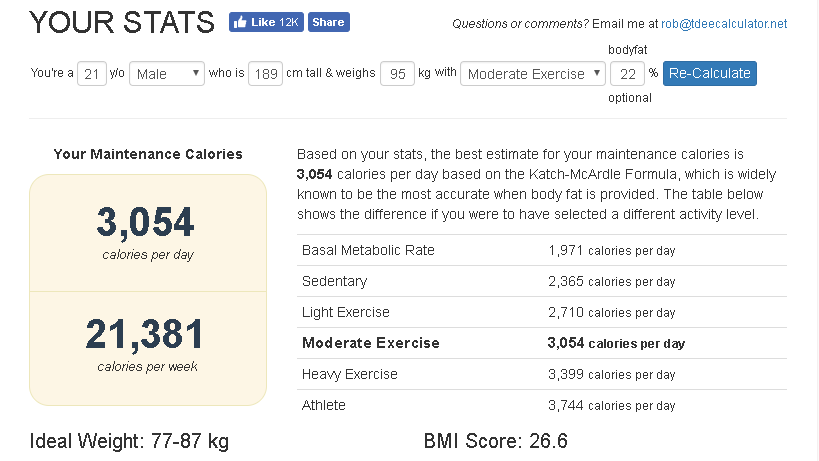Select the Light Exercise table row
This screenshot has width=819, height=461.
[x=542, y=312]
